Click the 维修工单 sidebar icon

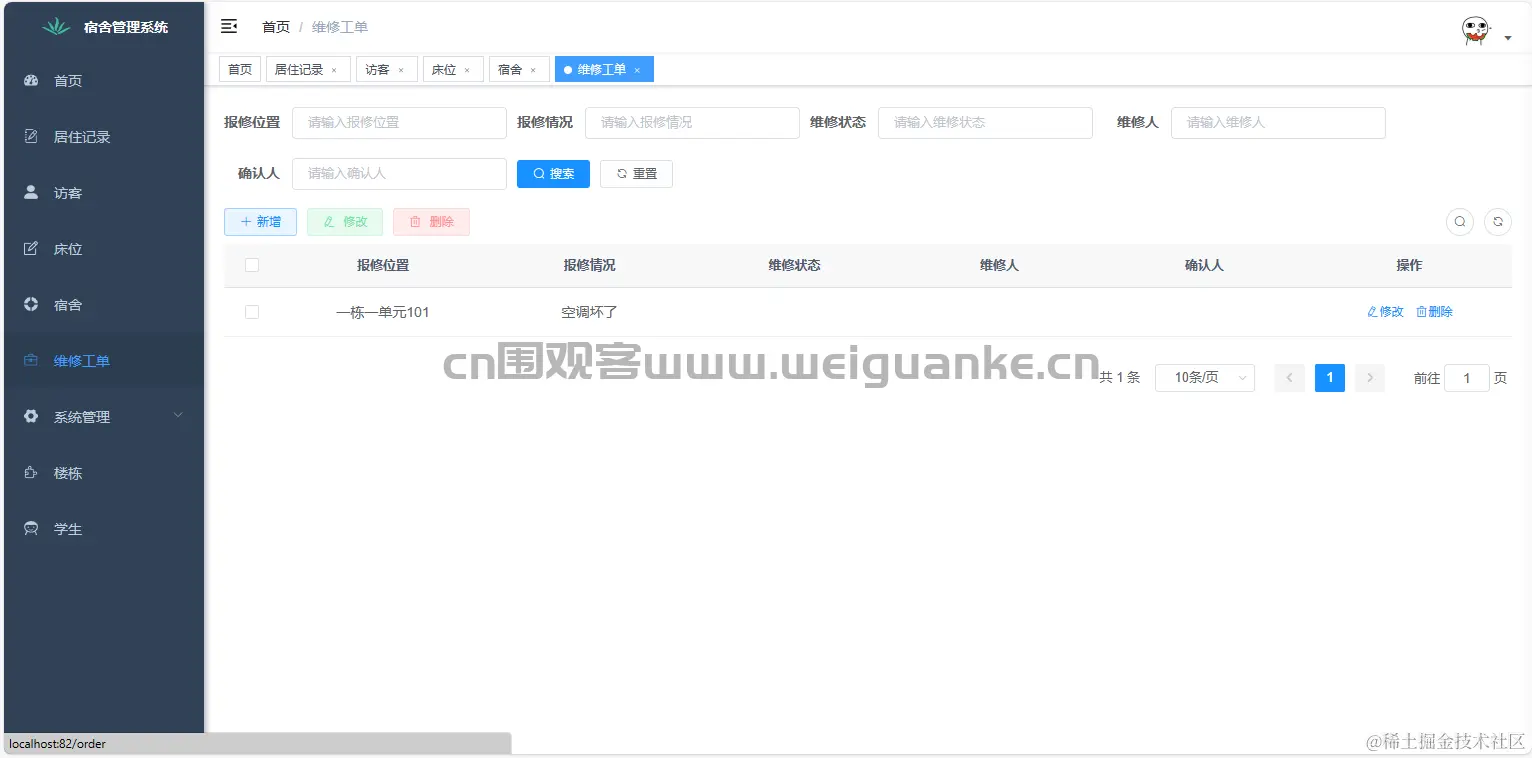[x=31, y=361]
